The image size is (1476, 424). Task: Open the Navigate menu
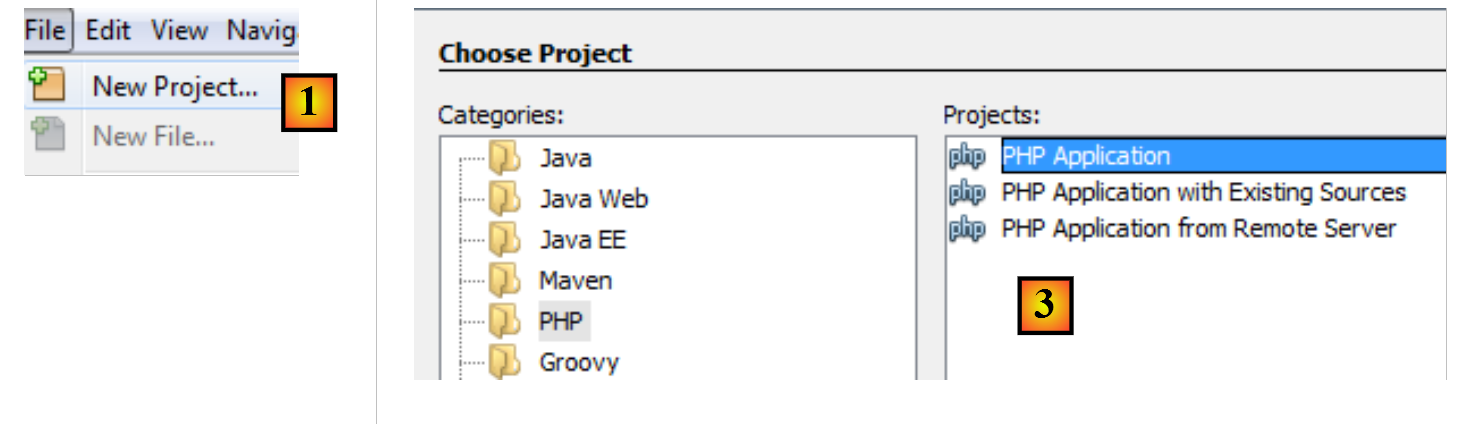[262, 31]
